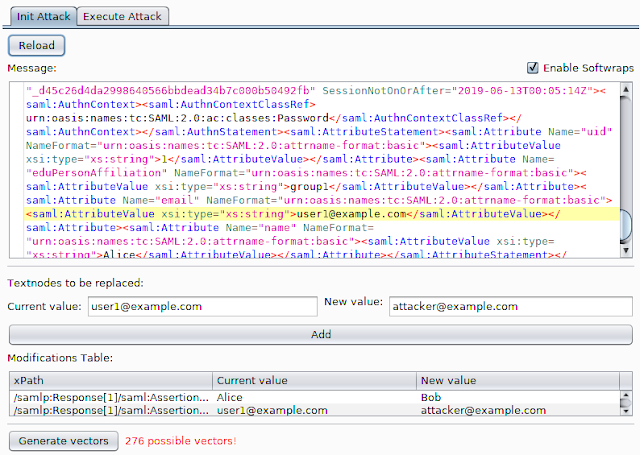640x455 pixels.
Task: Select the table cell containing Alice
Action: click(314, 397)
